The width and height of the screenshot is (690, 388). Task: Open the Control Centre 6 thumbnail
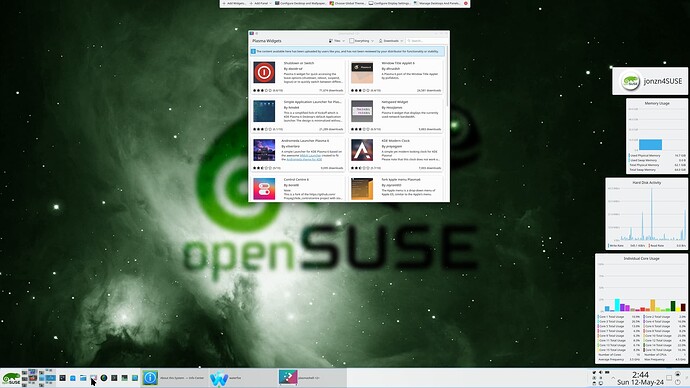point(264,188)
